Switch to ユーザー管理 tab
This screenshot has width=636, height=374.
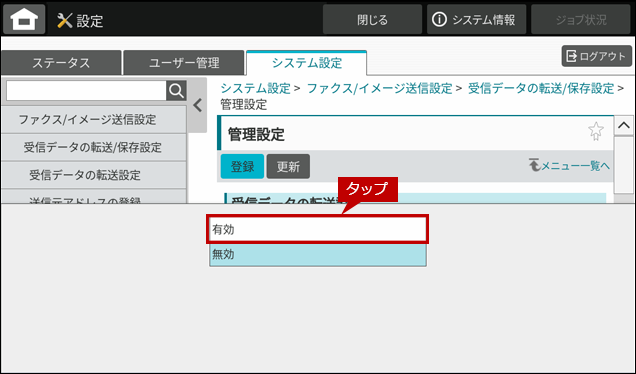184,63
